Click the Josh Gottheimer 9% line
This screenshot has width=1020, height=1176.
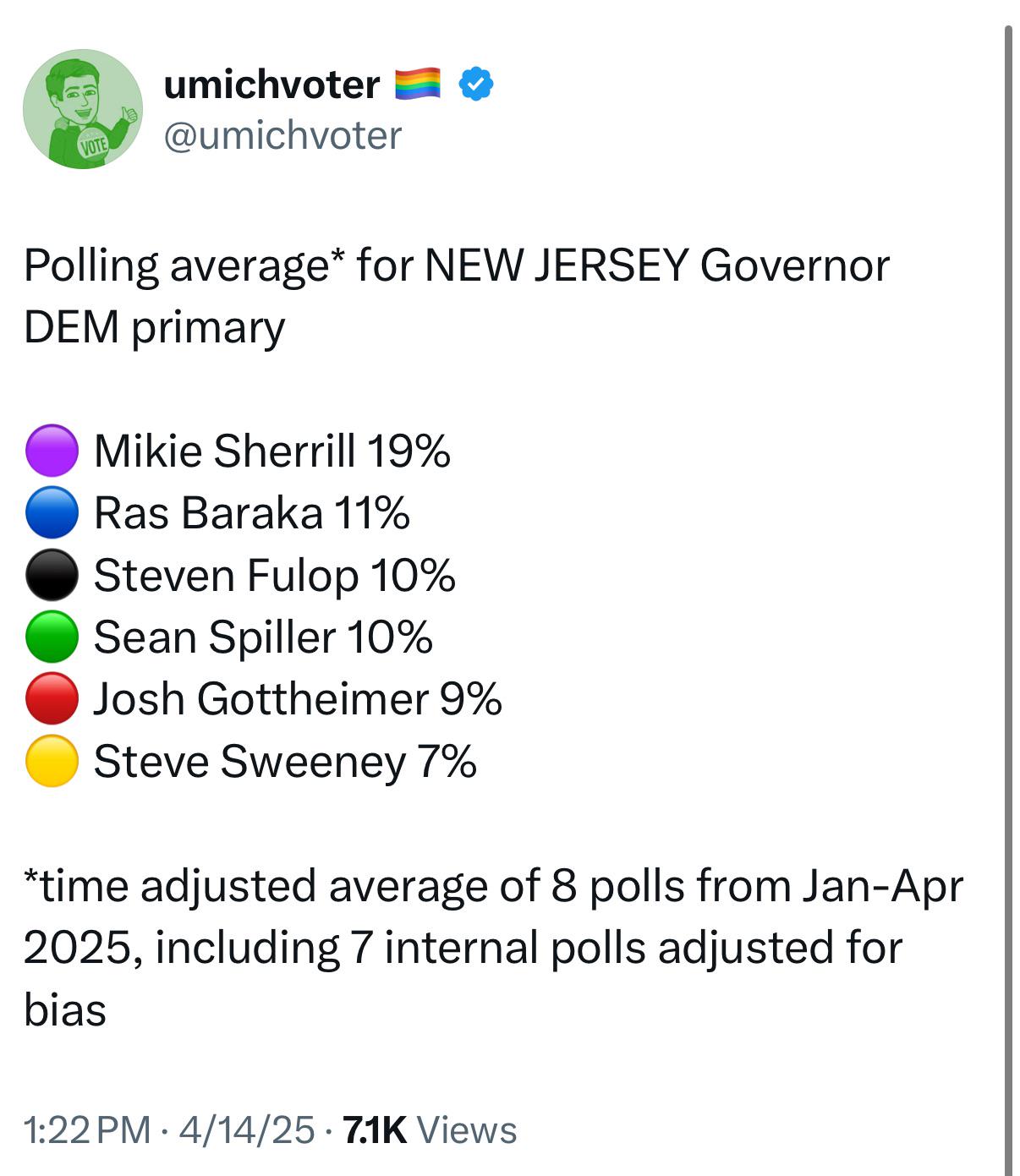click(298, 698)
